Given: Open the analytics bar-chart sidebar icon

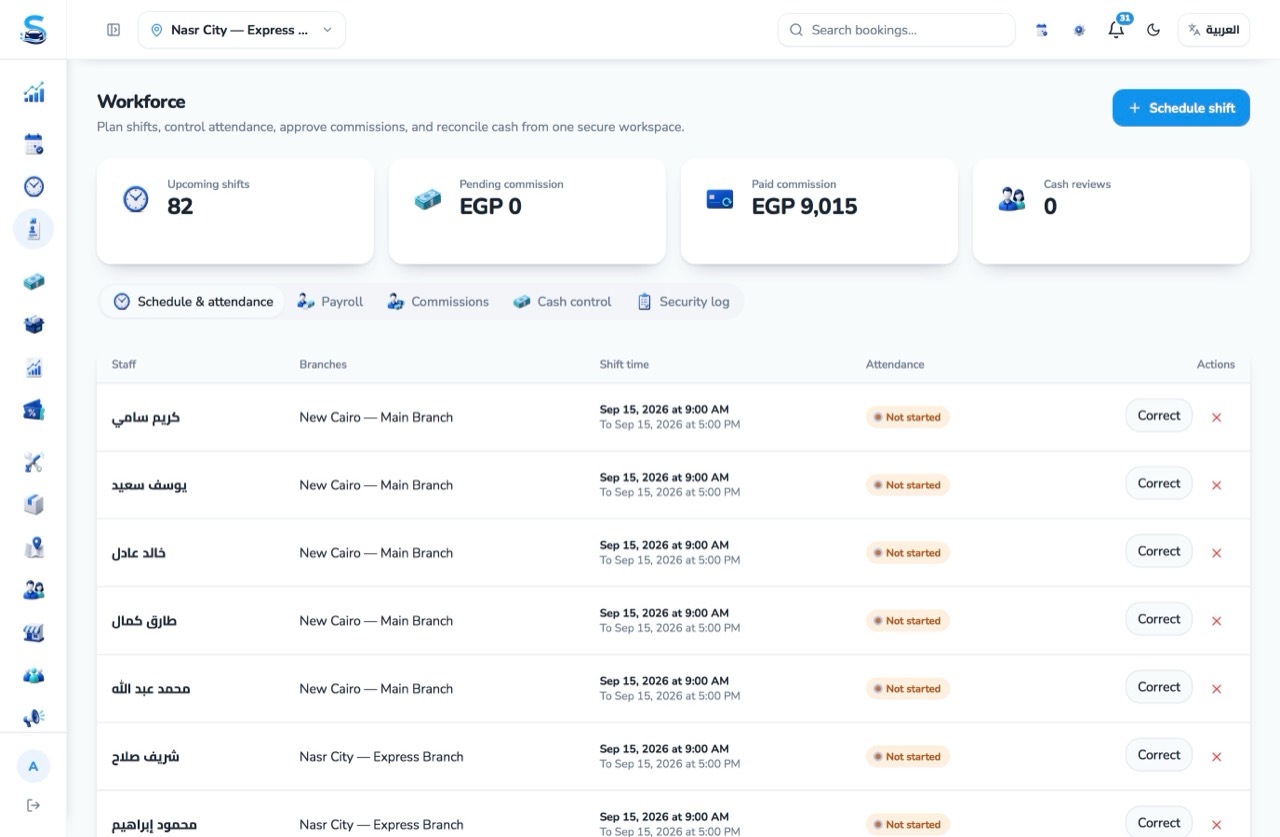Looking at the screenshot, I should pos(34,93).
